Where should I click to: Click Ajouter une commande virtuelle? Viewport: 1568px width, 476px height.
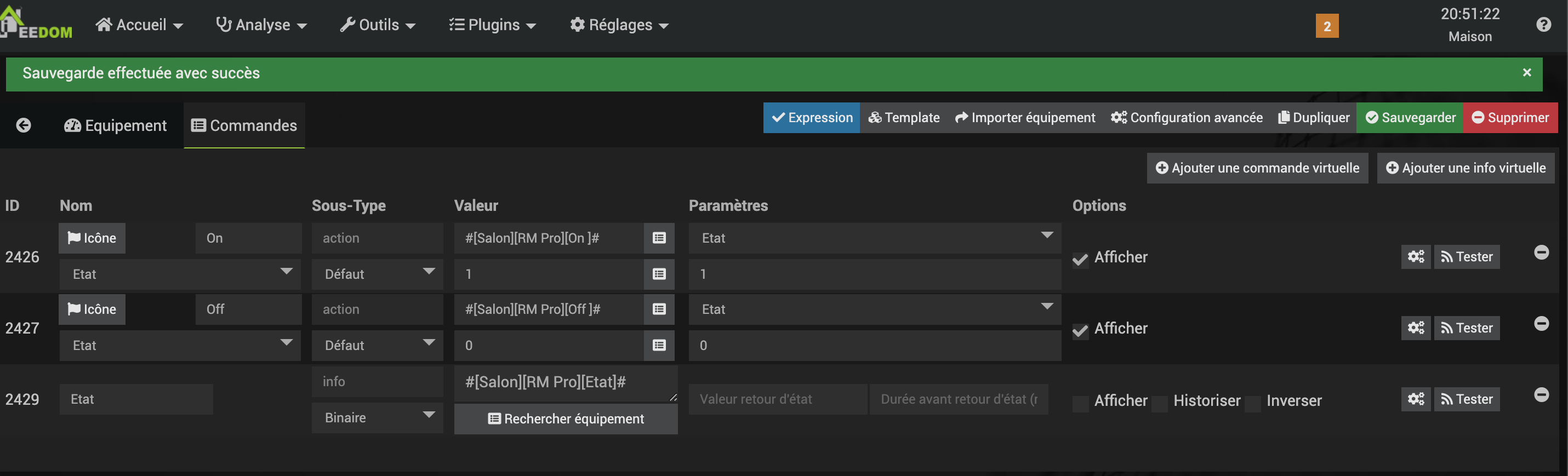point(1257,168)
